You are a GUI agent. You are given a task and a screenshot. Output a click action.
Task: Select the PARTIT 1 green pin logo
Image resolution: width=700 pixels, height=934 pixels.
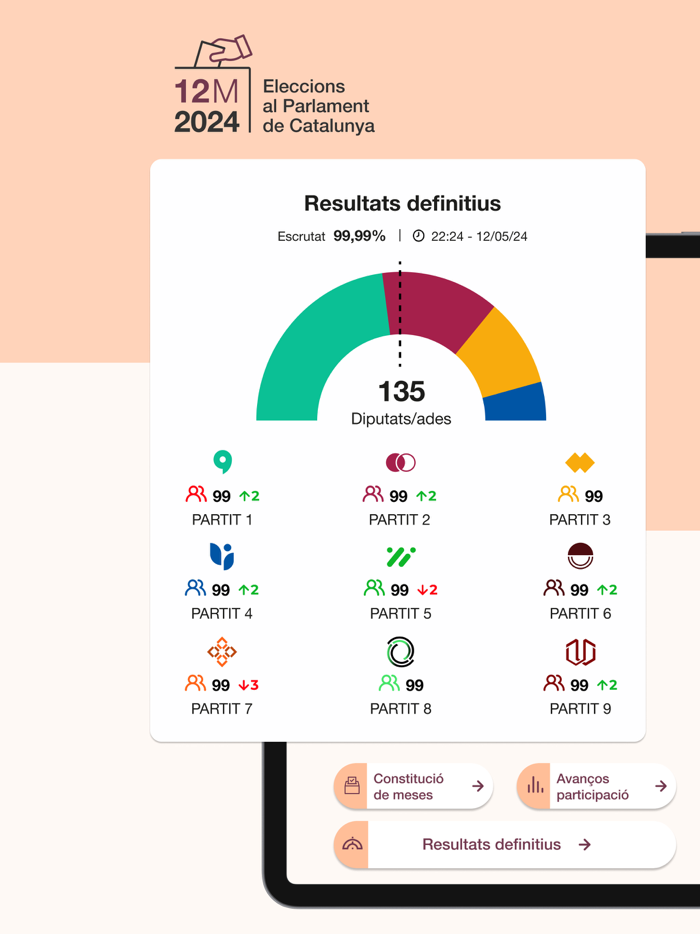click(x=222, y=461)
